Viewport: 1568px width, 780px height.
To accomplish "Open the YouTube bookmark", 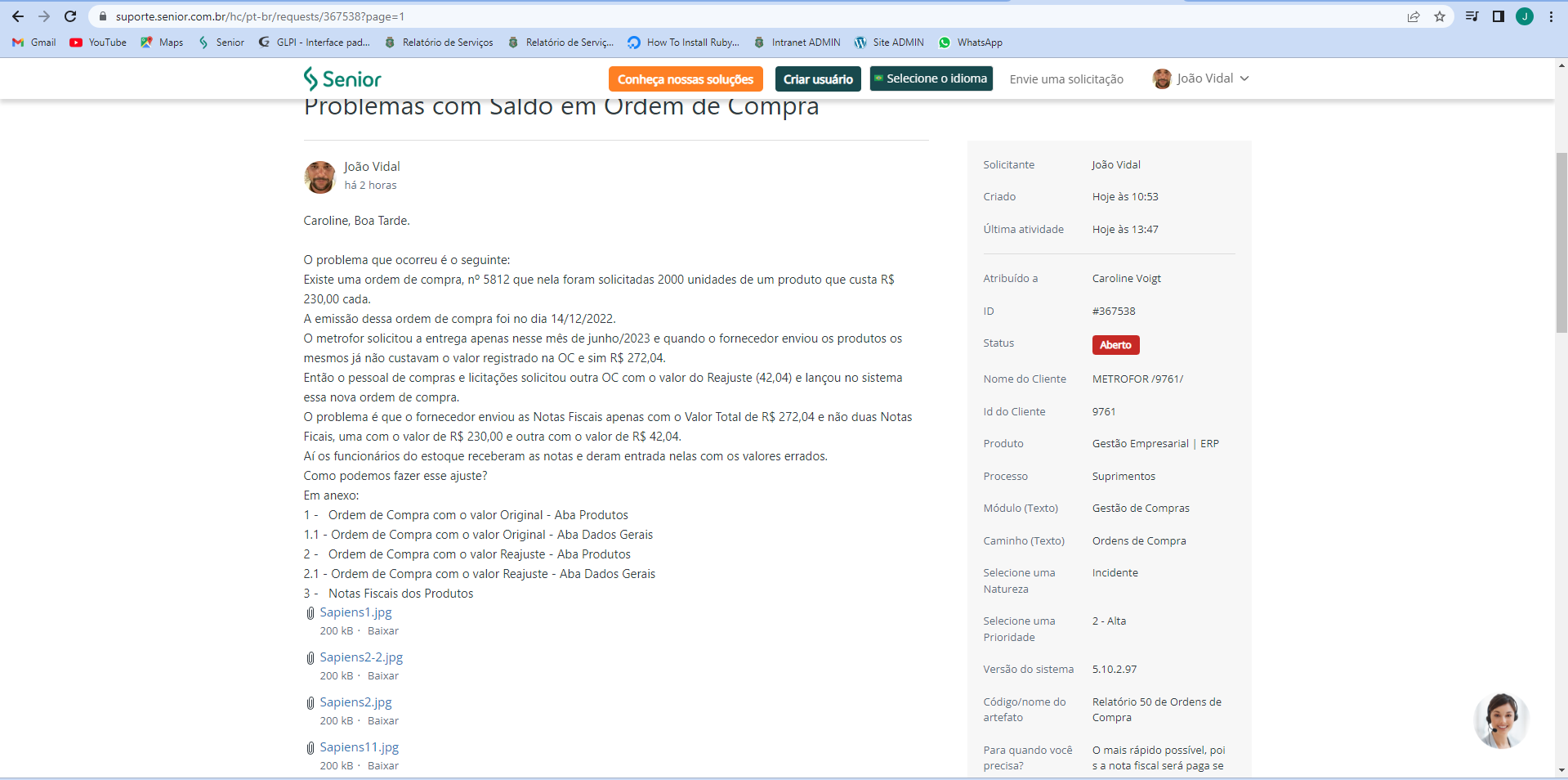I will pos(98,43).
